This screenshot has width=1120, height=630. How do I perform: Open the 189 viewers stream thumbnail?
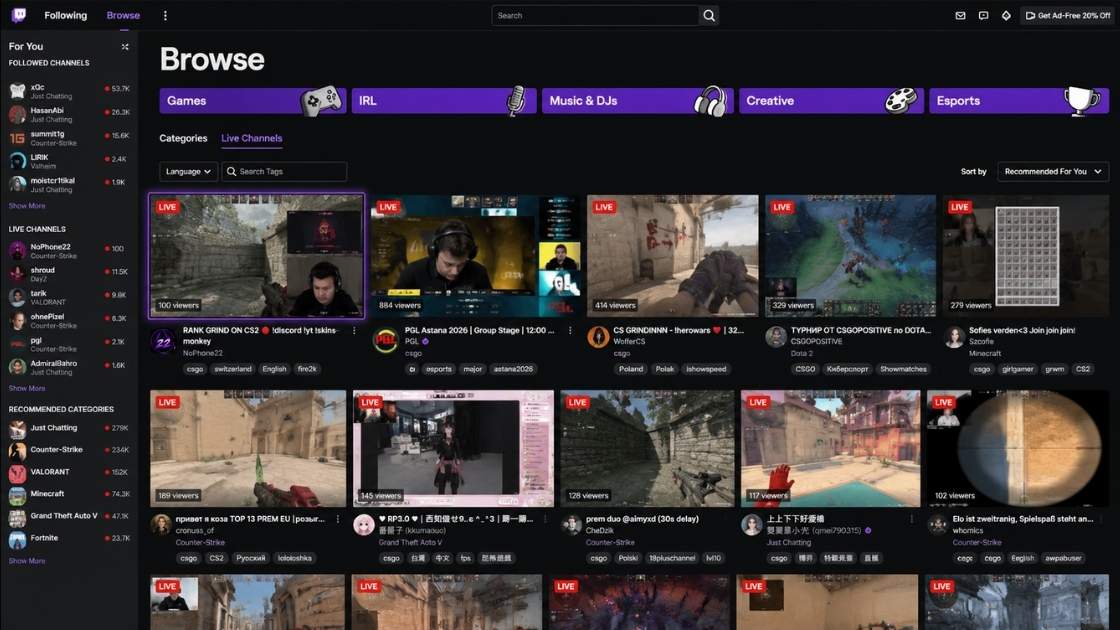(248, 448)
